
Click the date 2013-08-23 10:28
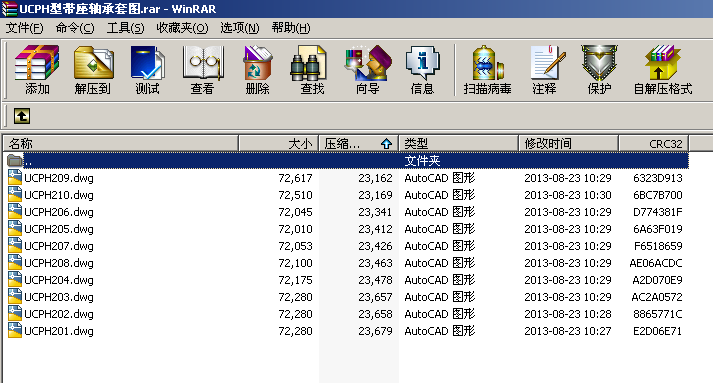568,314
